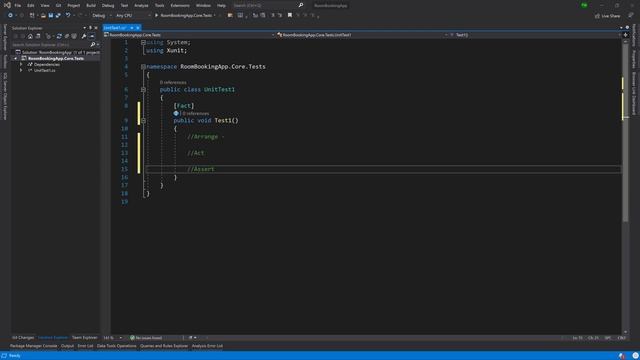Click the Open File toolbar icon
Image resolution: width=640 pixels, height=360 pixels.
click(x=43, y=15)
